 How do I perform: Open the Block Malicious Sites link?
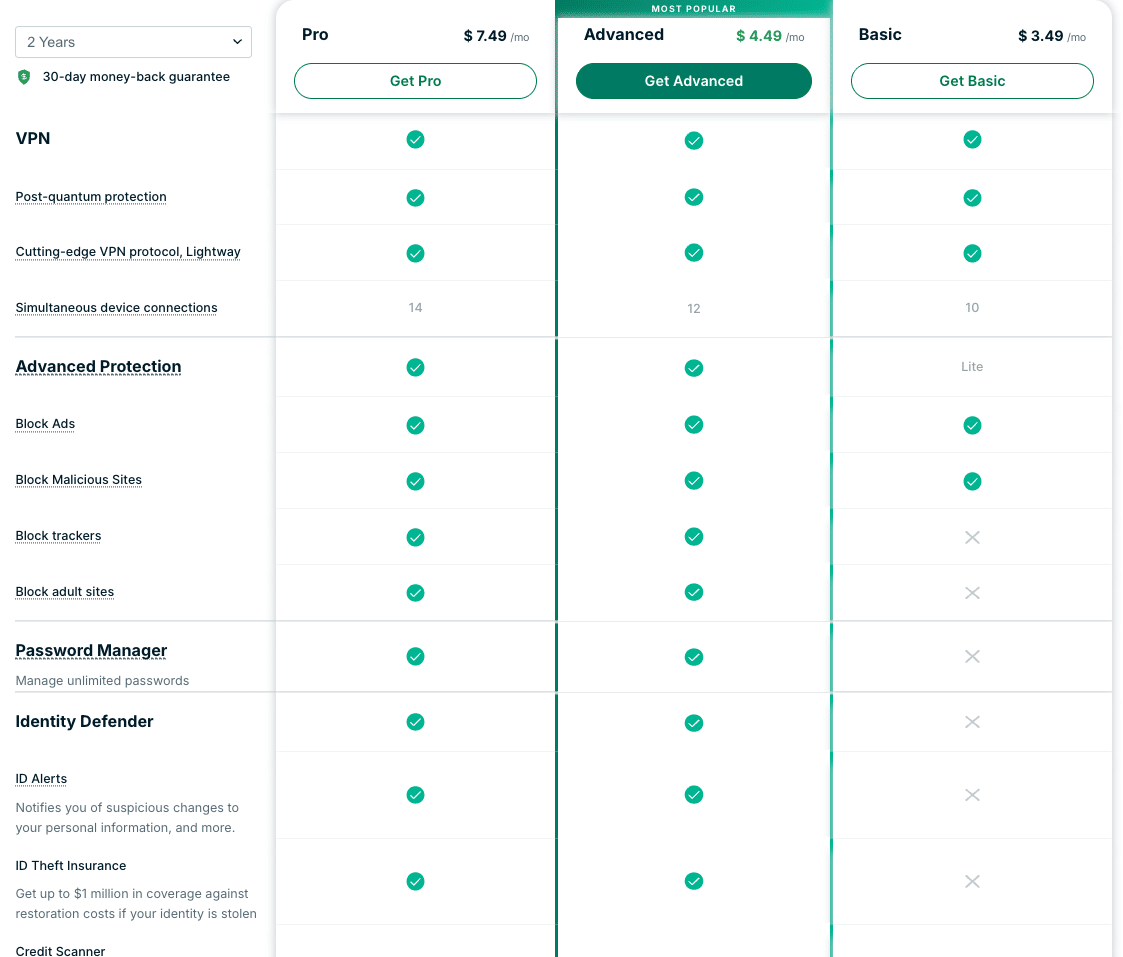[x=78, y=479]
